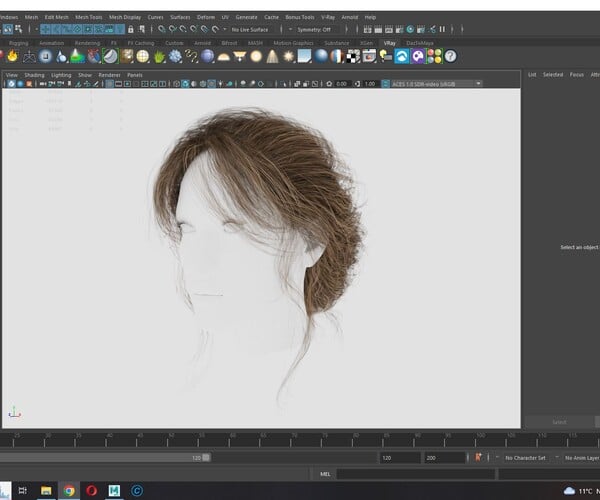600x500 pixels.
Task: Click the lock selection icon in status line
Action: coord(131,29)
